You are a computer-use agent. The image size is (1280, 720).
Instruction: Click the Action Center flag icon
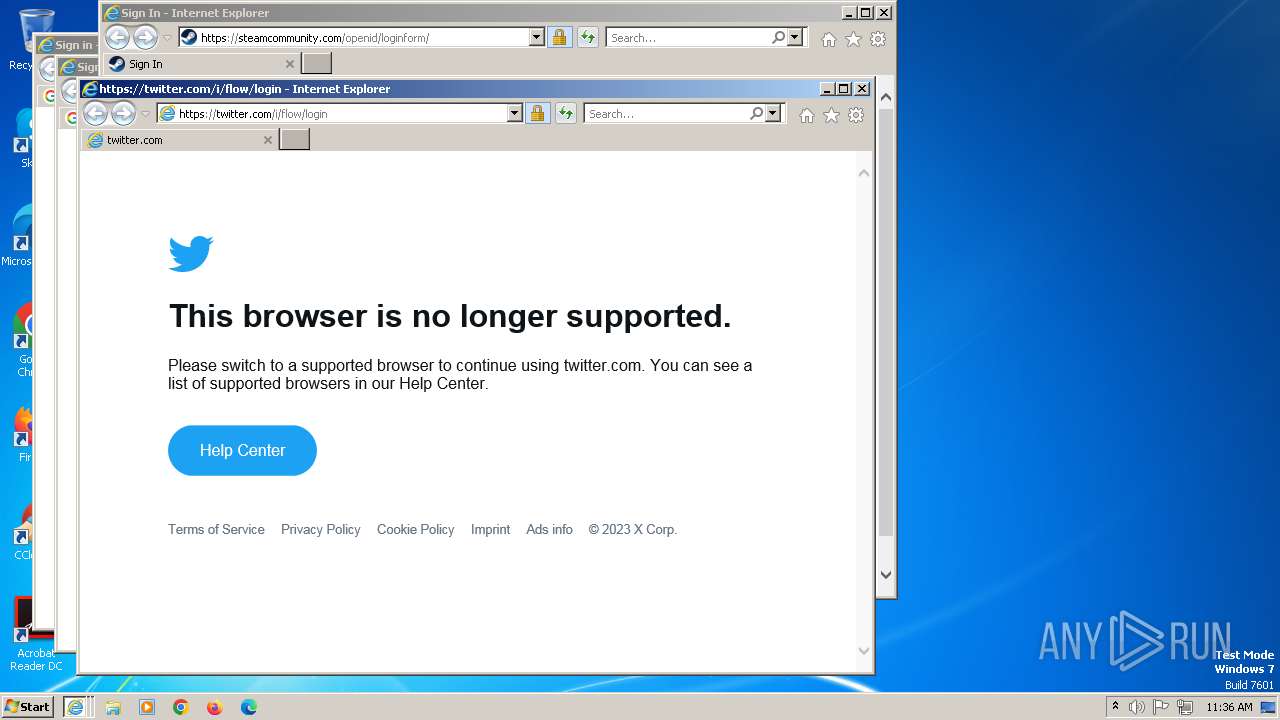pos(1161,707)
